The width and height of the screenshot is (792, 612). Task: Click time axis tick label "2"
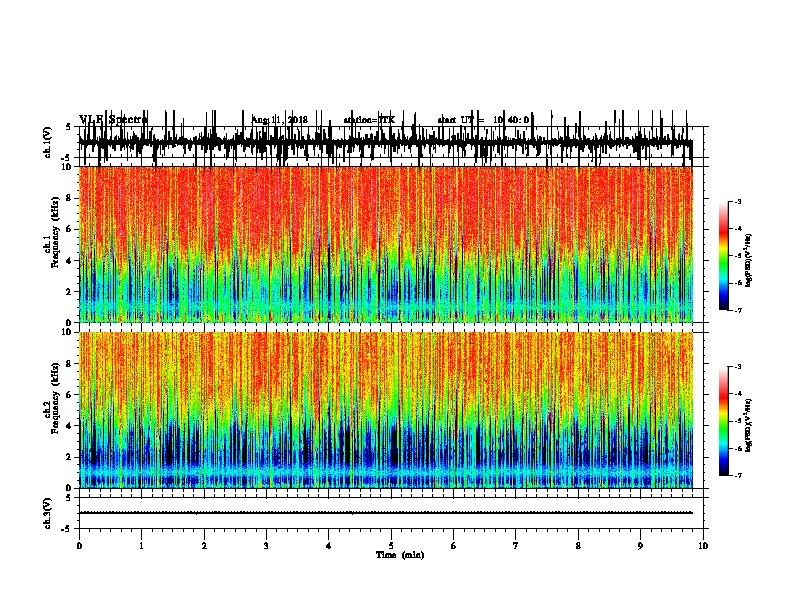pos(204,546)
